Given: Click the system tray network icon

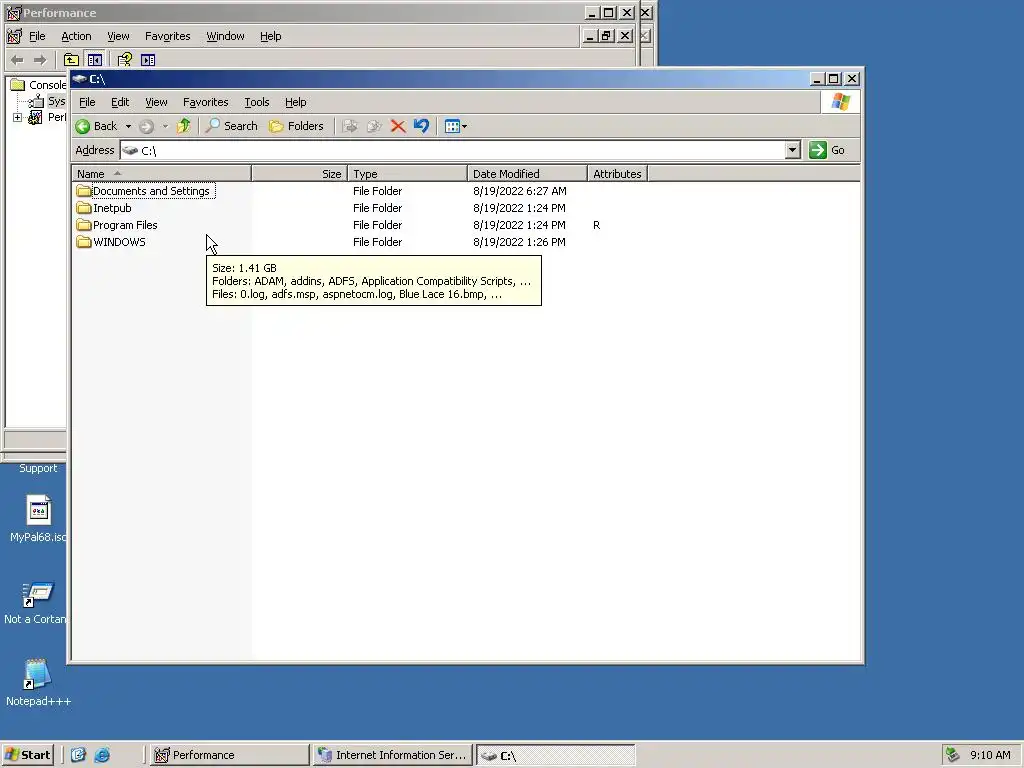Looking at the screenshot, I should point(953,755).
